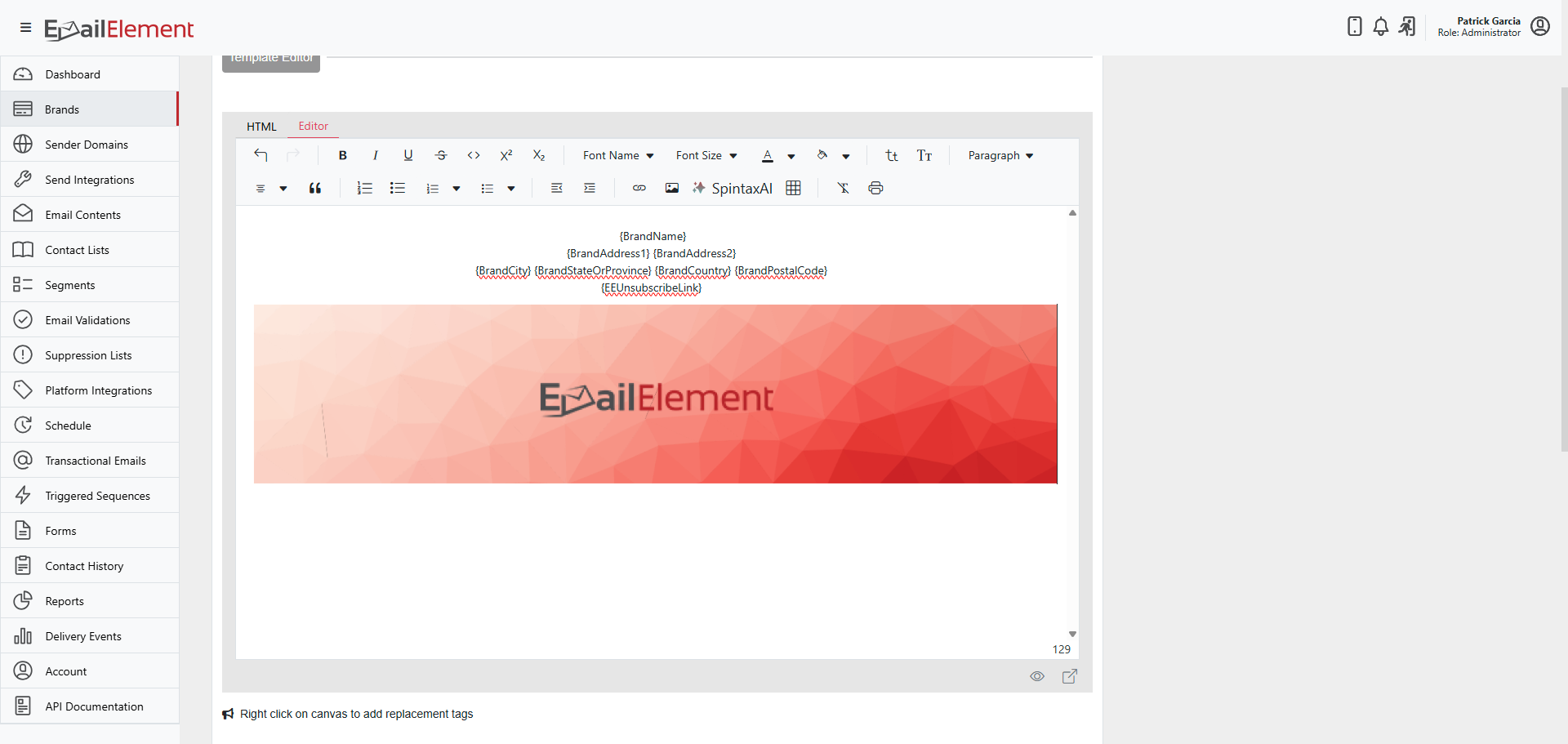Expand the unordered list style dropdown arrow
The image size is (1568, 744).
point(511,189)
